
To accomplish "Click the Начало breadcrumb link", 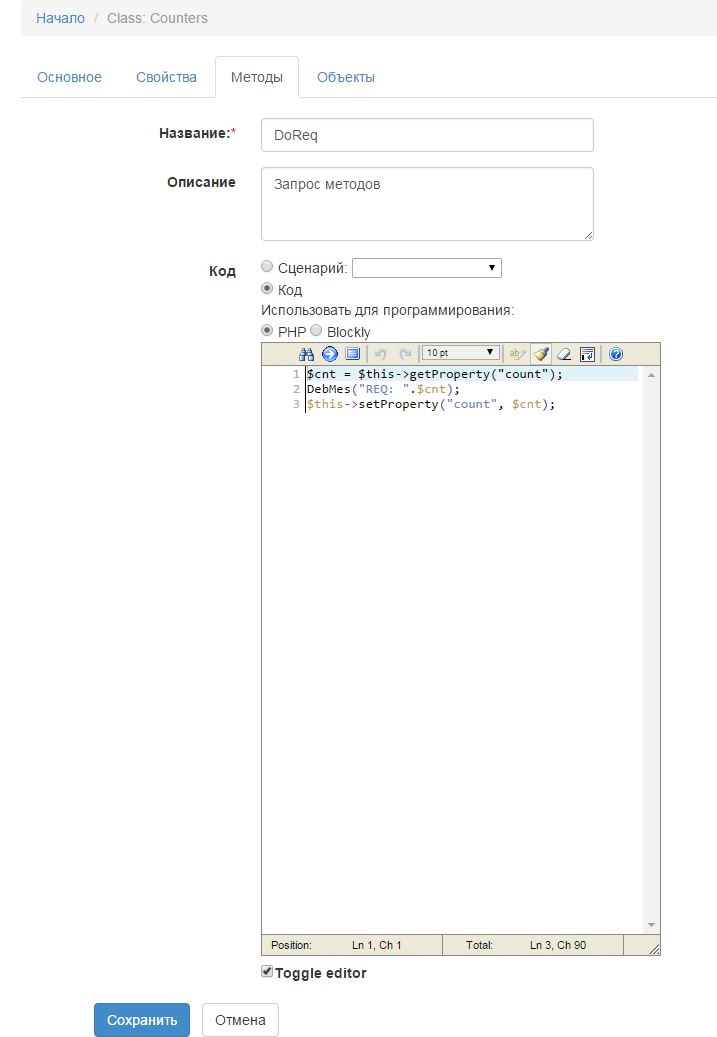I will click(x=60, y=18).
